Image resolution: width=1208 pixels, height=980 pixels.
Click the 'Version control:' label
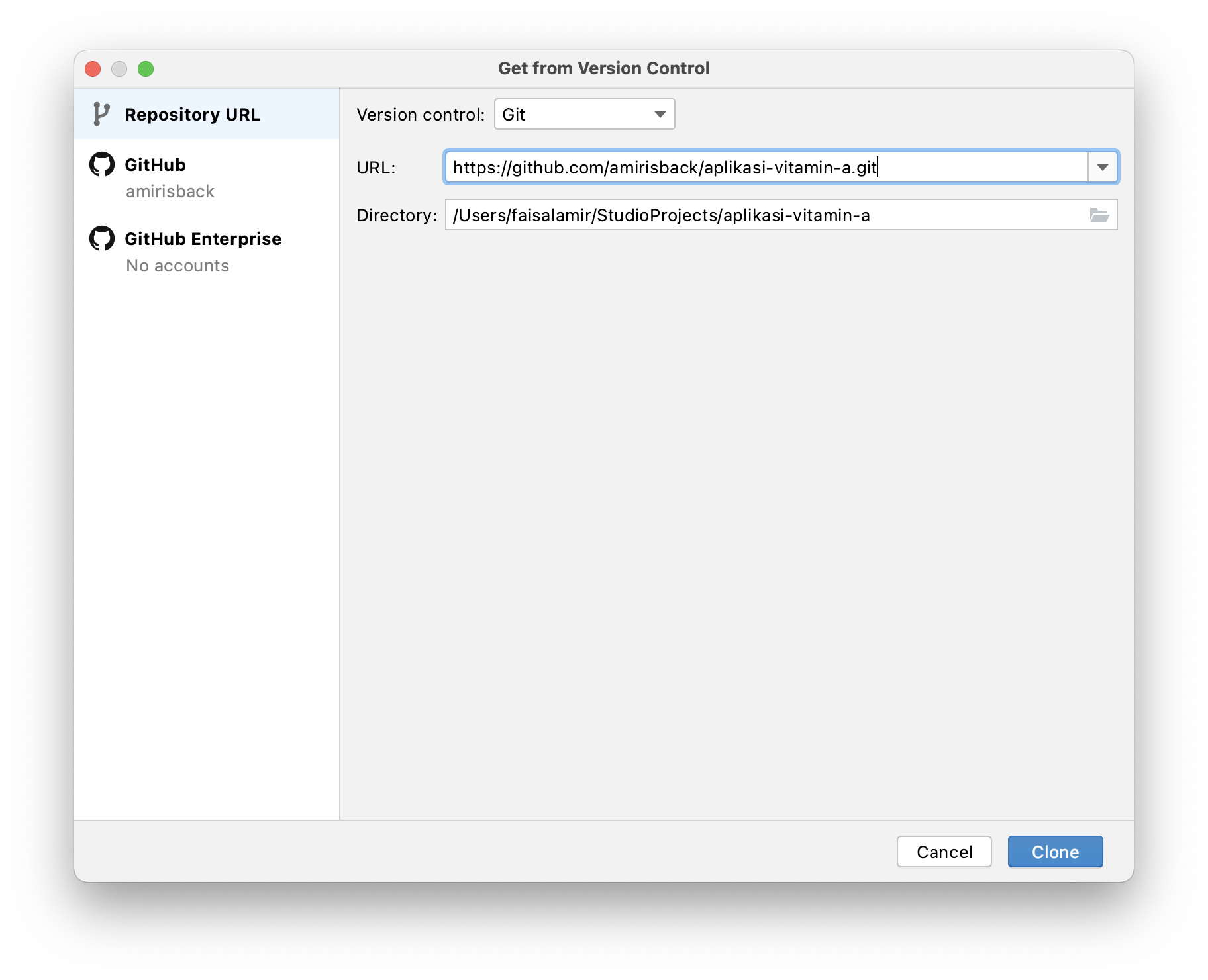pos(421,115)
